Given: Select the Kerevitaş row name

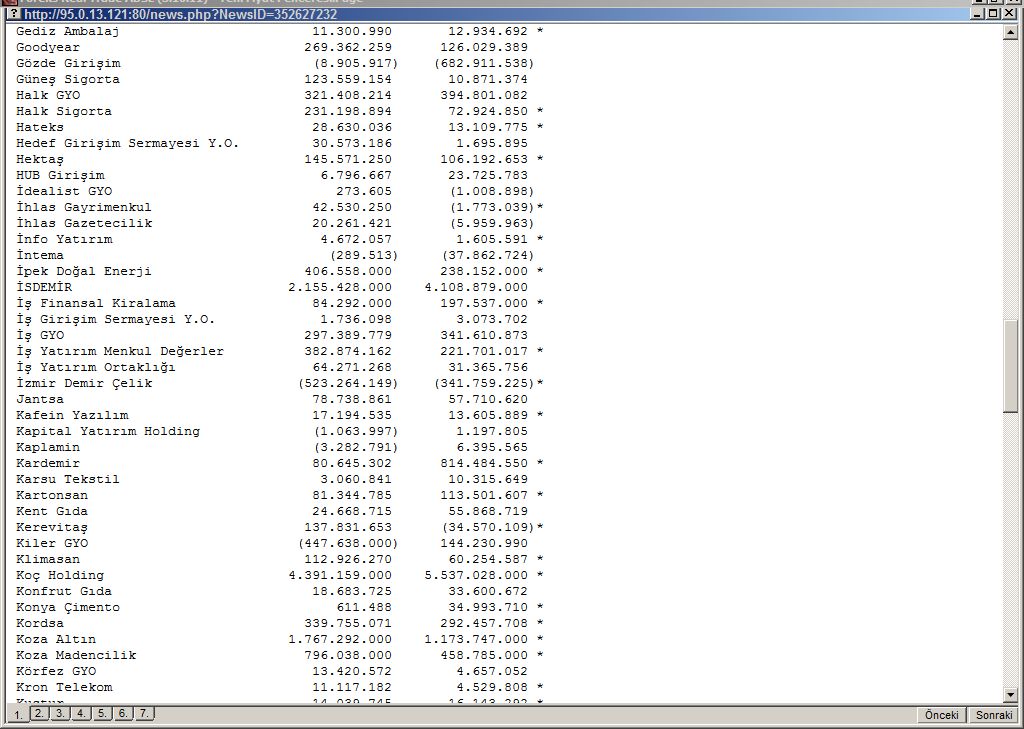Looking at the screenshot, I should (x=52, y=528).
